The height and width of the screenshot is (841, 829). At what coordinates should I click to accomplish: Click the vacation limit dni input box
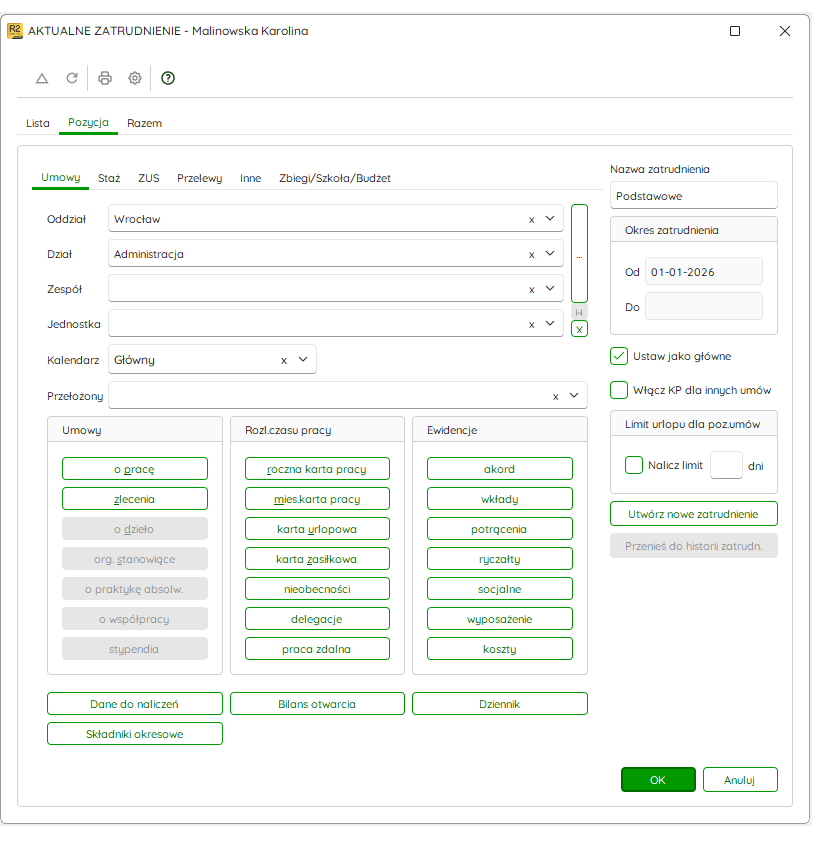(x=726, y=465)
